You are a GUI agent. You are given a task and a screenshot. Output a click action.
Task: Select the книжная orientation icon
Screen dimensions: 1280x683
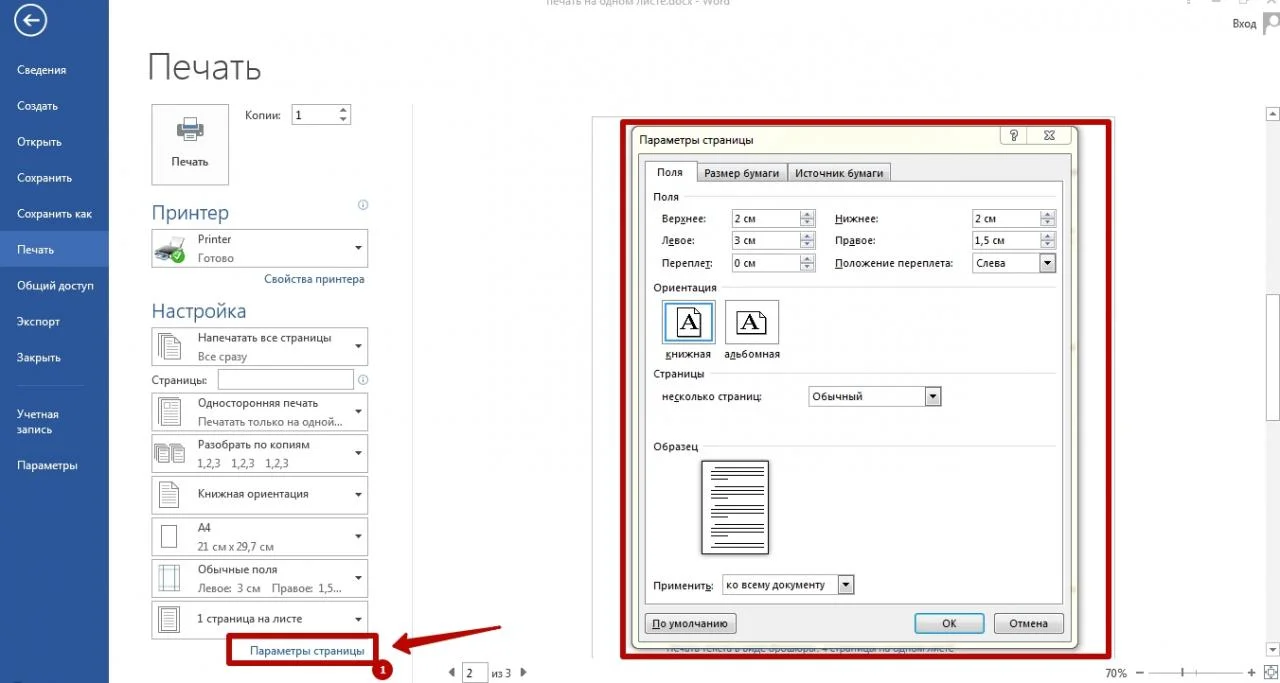(x=688, y=322)
